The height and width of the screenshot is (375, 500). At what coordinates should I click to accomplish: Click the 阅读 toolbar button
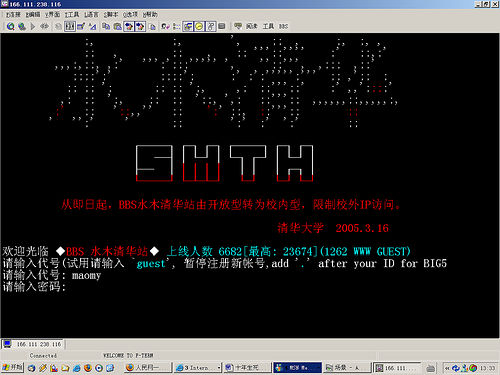[x=252, y=26]
